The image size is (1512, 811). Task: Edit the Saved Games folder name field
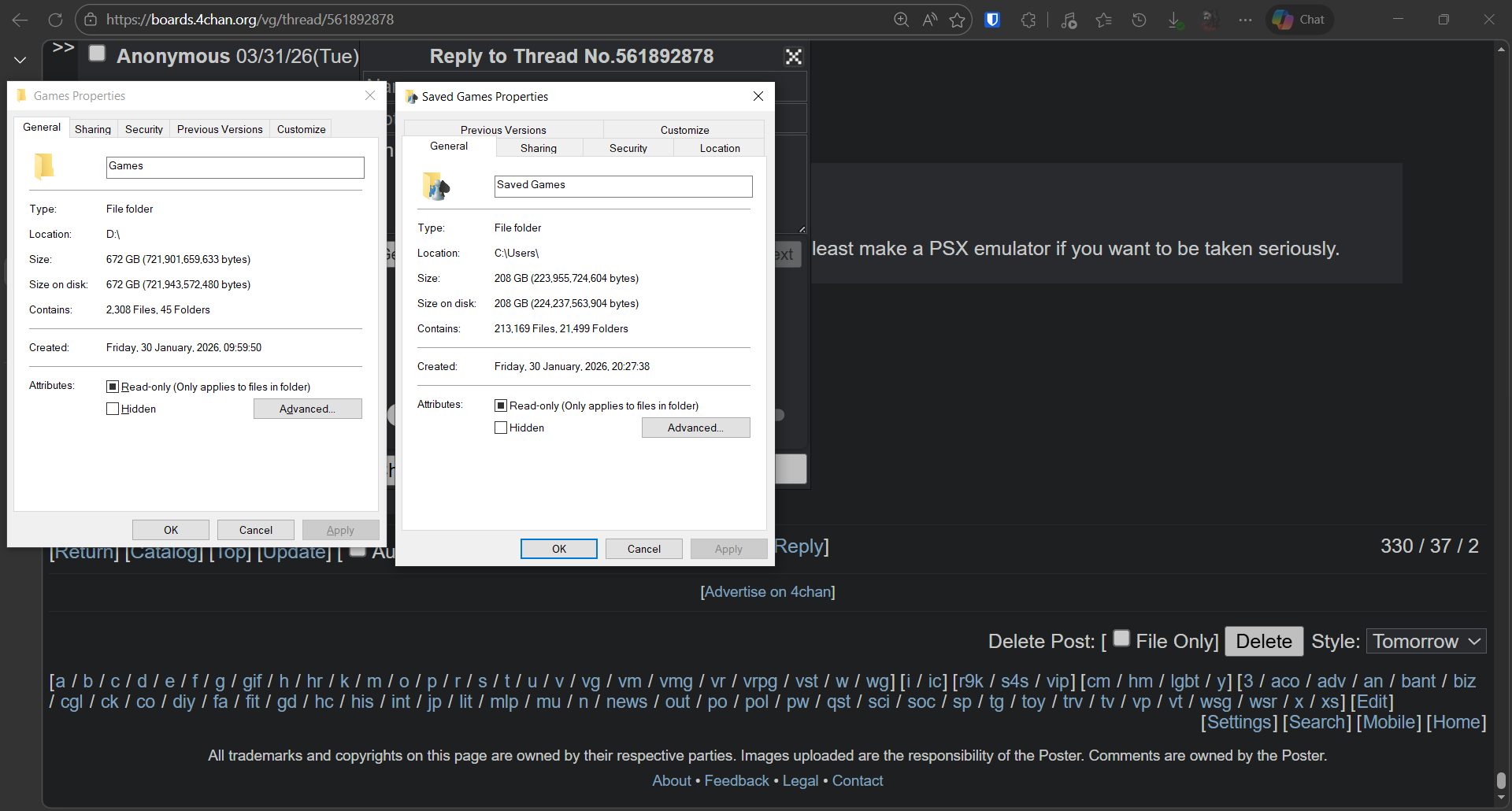[x=624, y=186]
